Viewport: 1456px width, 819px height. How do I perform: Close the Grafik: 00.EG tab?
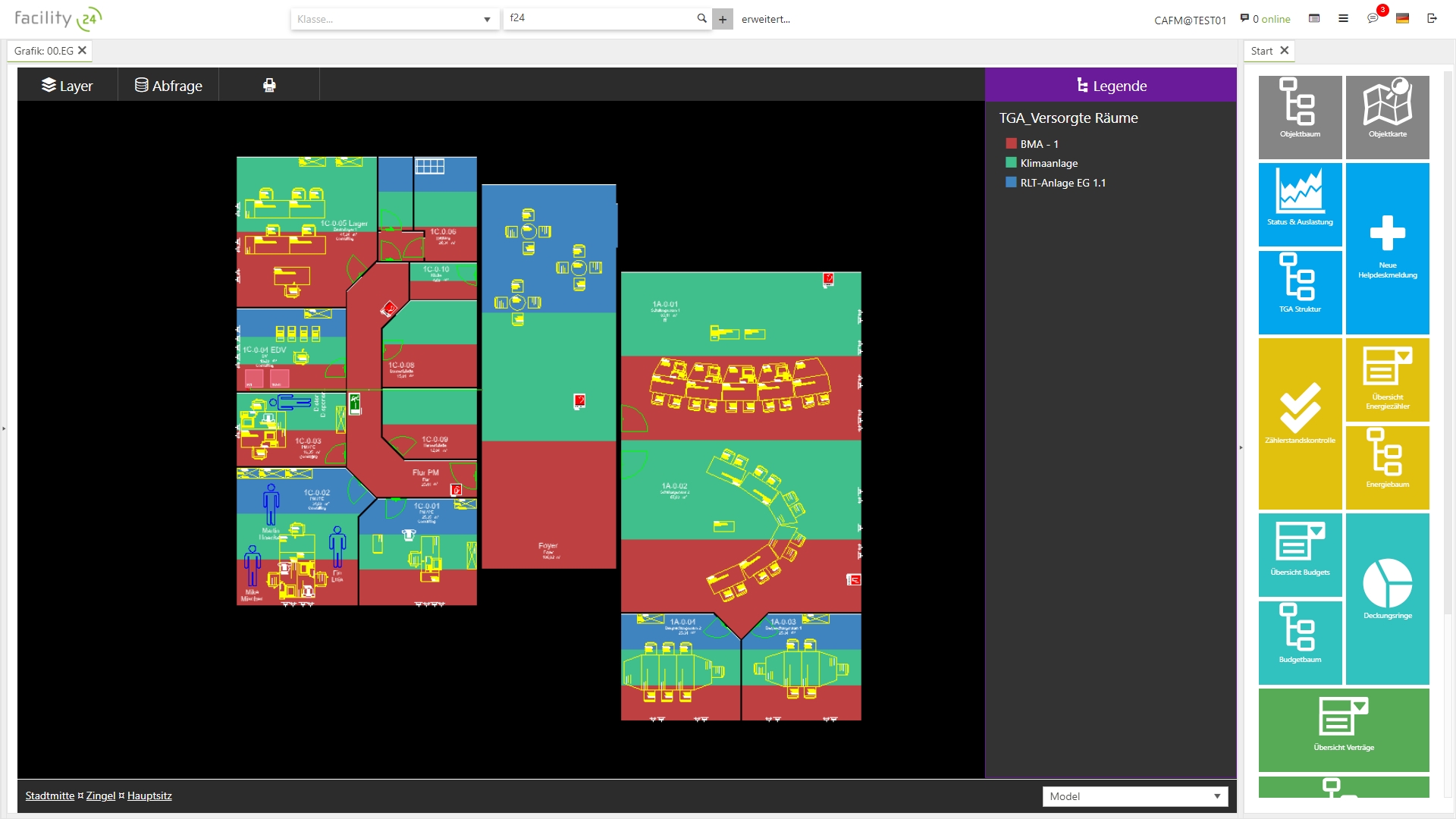[83, 50]
